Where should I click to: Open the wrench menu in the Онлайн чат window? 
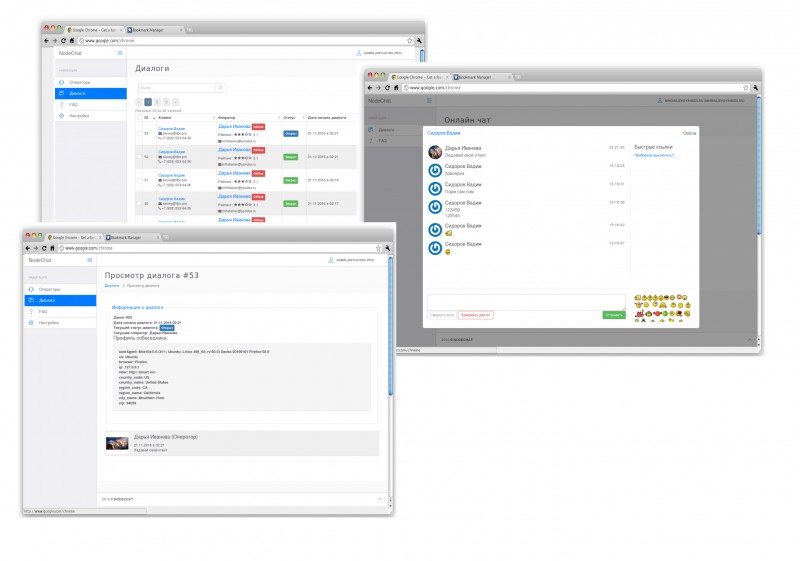(756, 88)
